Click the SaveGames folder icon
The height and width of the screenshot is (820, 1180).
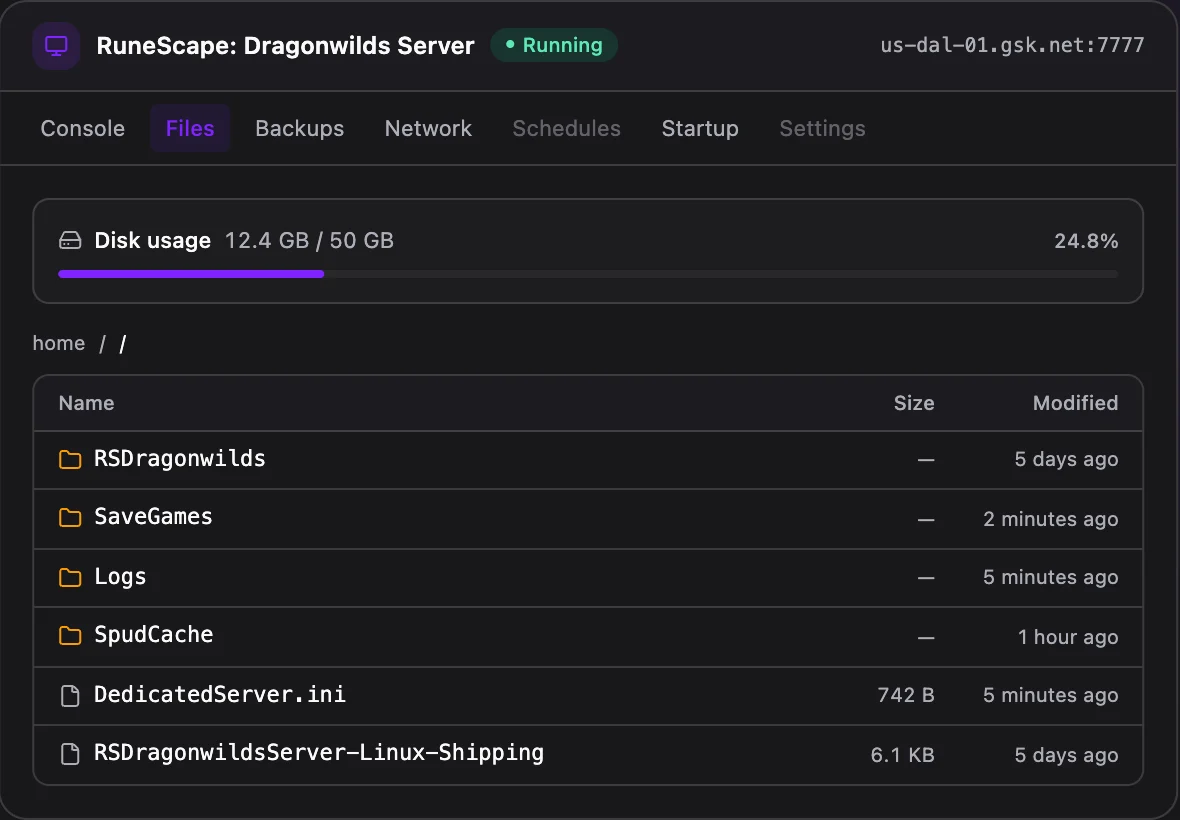click(70, 518)
